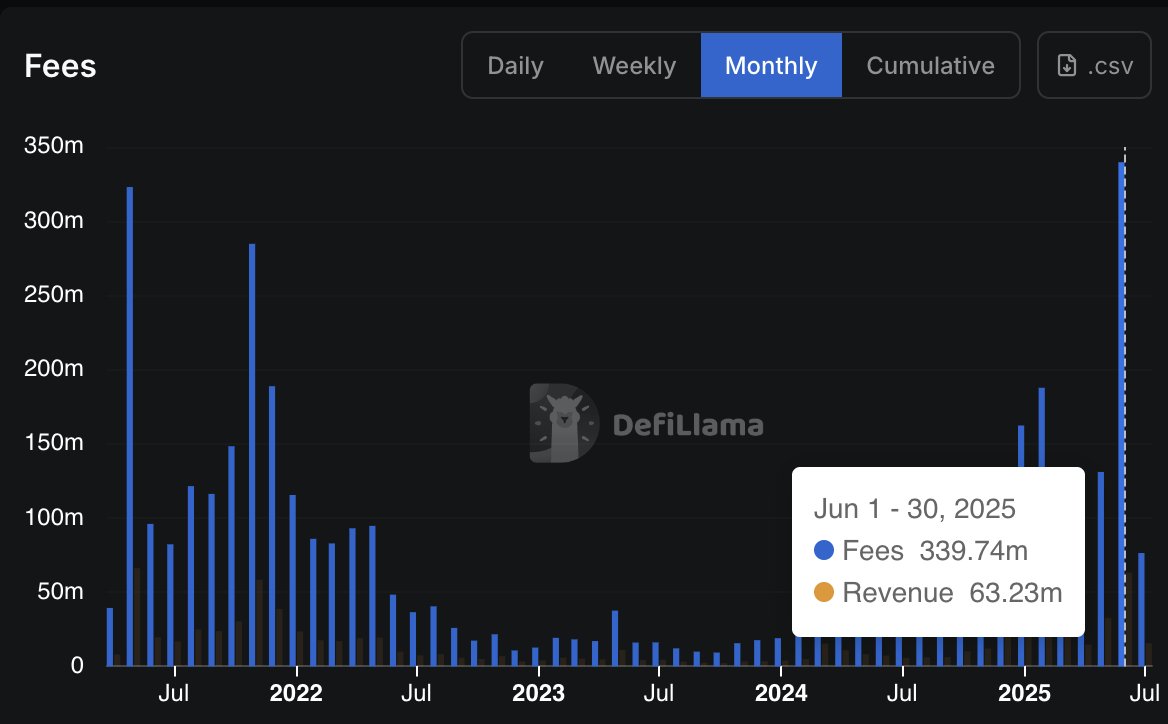The width and height of the screenshot is (1168, 724).
Task: Select the Monthly tab
Action: click(x=771, y=66)
